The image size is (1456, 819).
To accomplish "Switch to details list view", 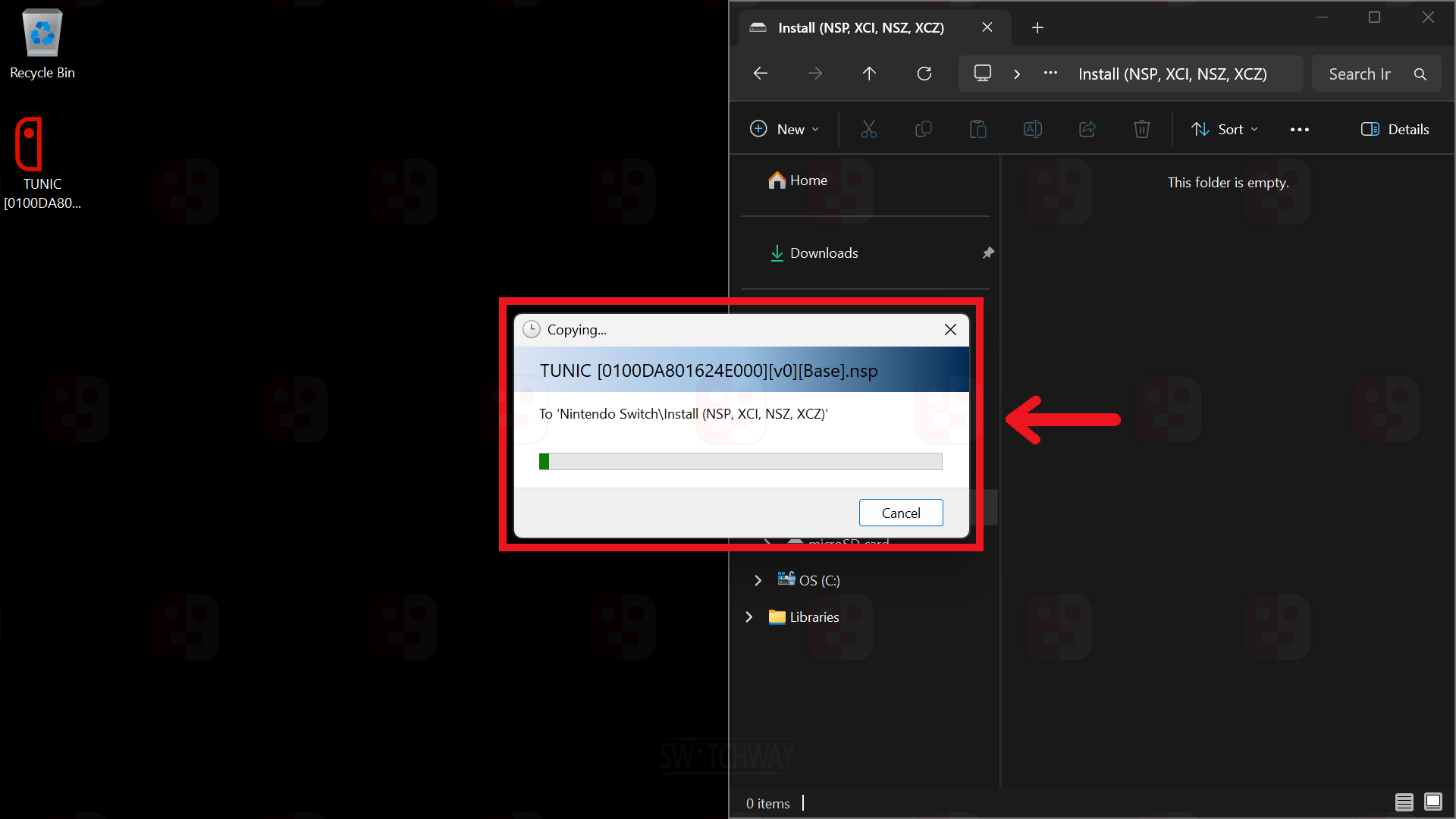I will [1404, 802].
